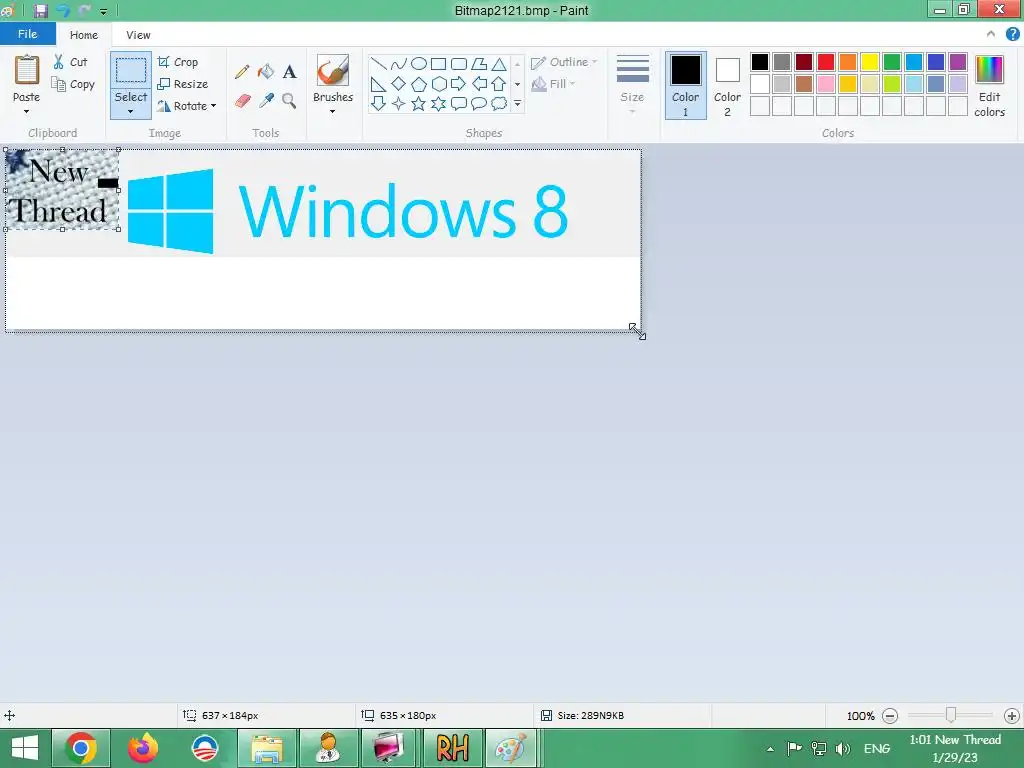Image resolution: width=1024 pixels, height=768 pixels.
Task: Choose the straight Line shape
Action: [x=378, y=64]
